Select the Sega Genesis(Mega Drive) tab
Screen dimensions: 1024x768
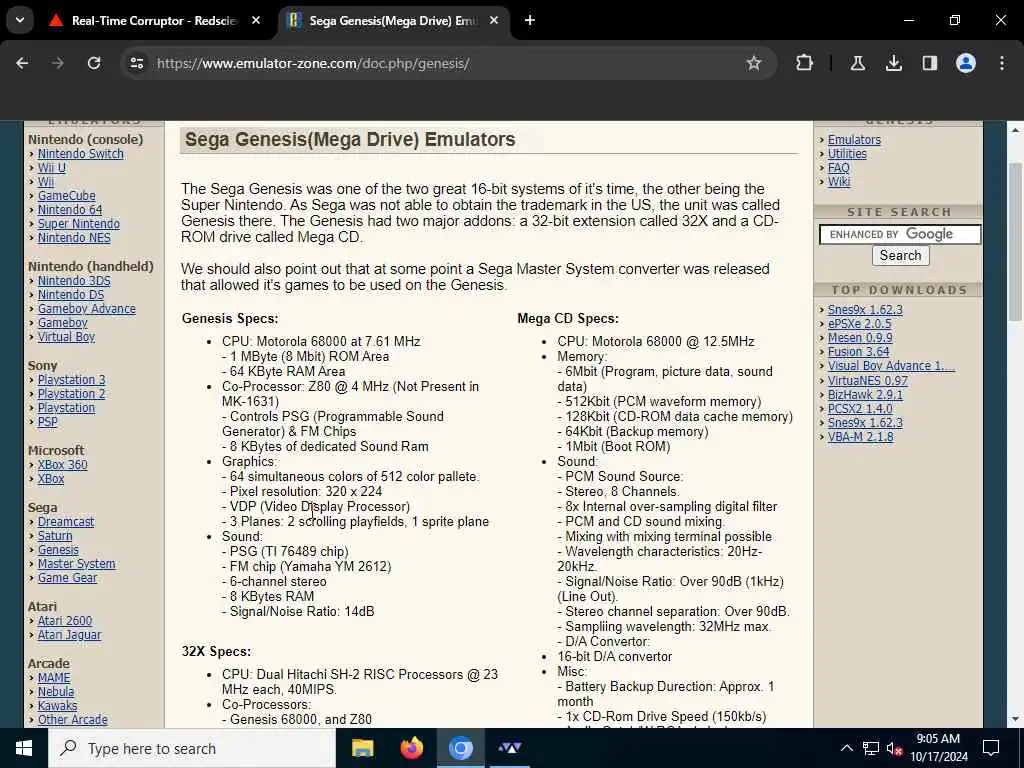tap(394, 20)
